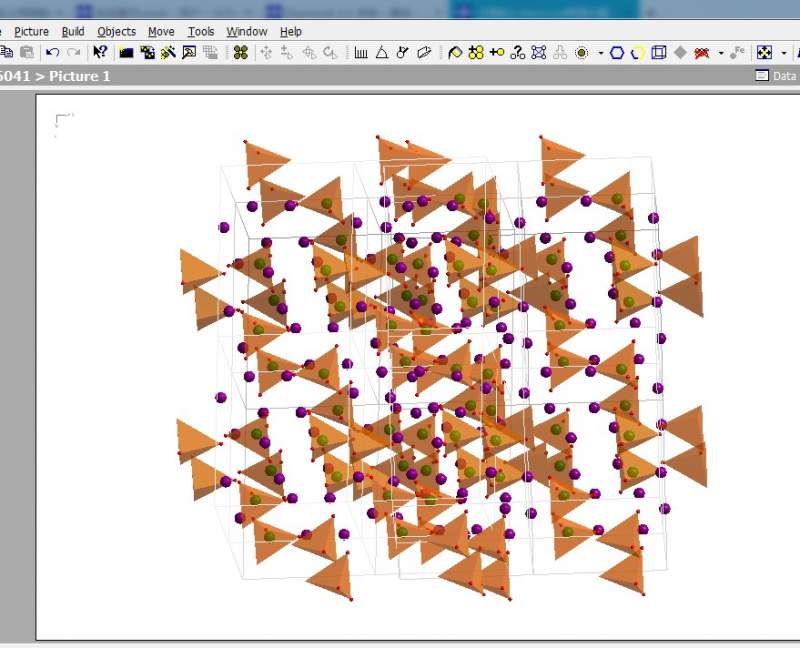Click the coordinate axes indicator in the picture
Image resolution: width=800 pixels, height=648 pixels.
point(64,124)
